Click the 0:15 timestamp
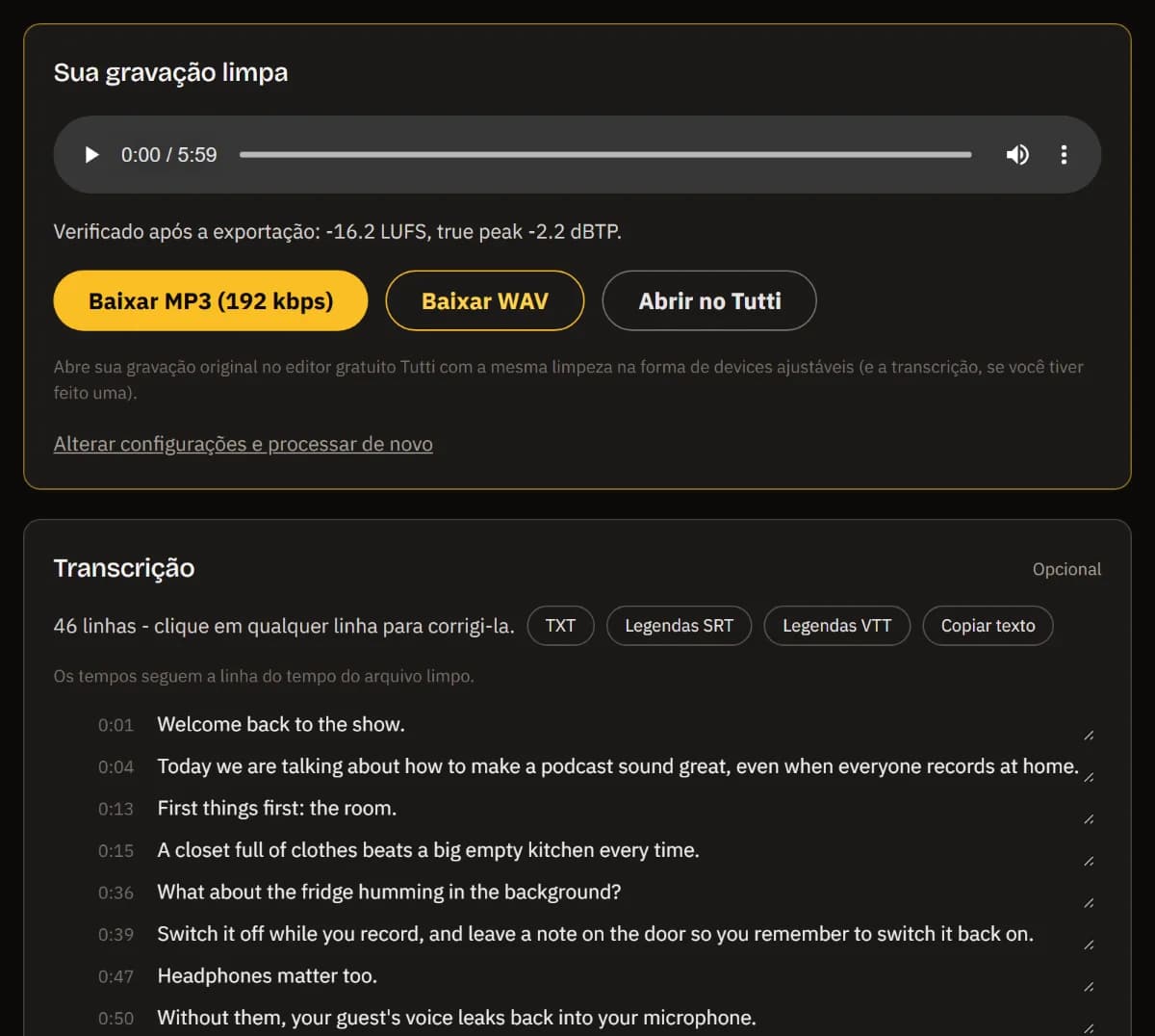The height and width of the screenshot is (1036, 1155). (x=115, y=851)
